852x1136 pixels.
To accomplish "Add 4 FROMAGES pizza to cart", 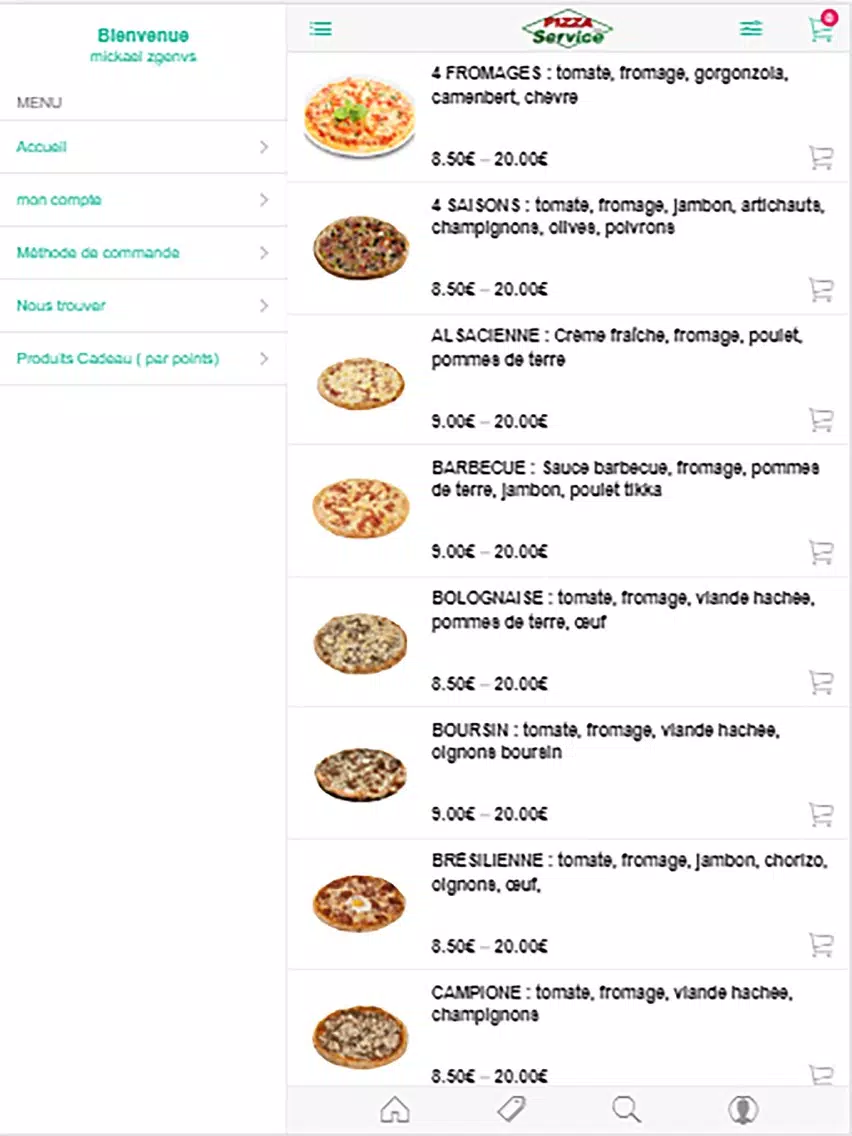I will tap(821, 157).
